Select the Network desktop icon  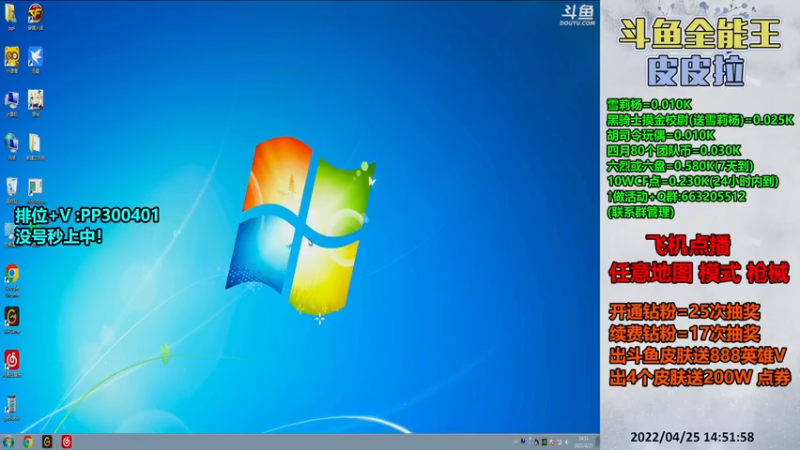coord(12,147)
